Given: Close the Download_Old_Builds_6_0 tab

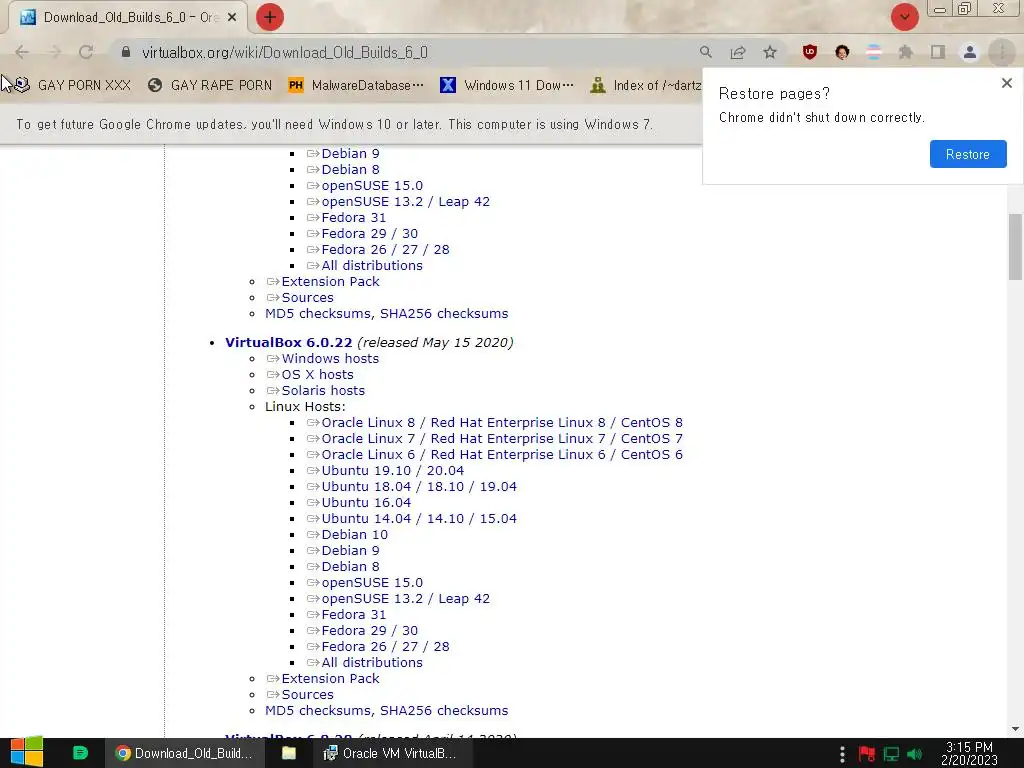Looking at the screenshot, I should click(232, 18).
